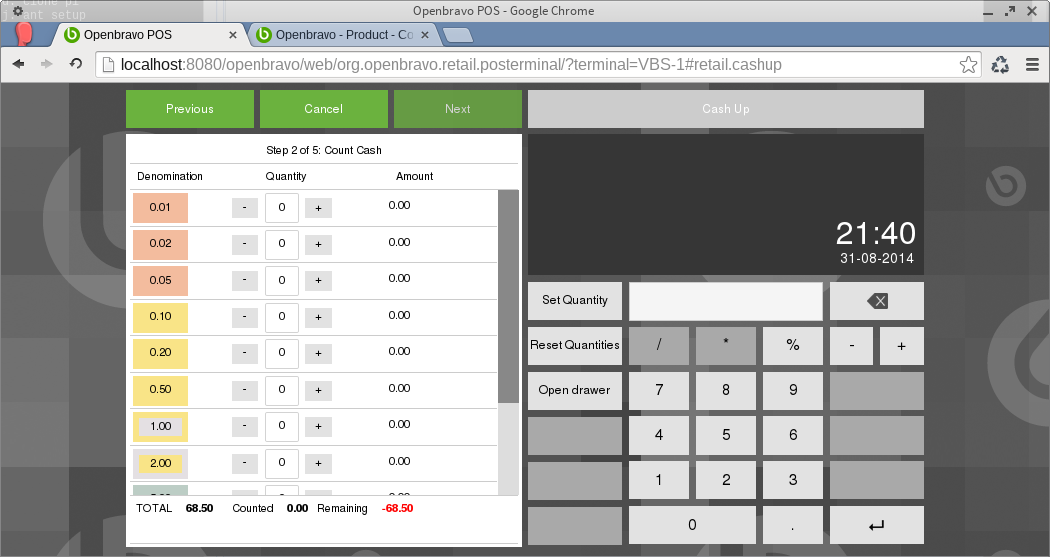
Task: Tap keypad digit 7
Action: 659,390
